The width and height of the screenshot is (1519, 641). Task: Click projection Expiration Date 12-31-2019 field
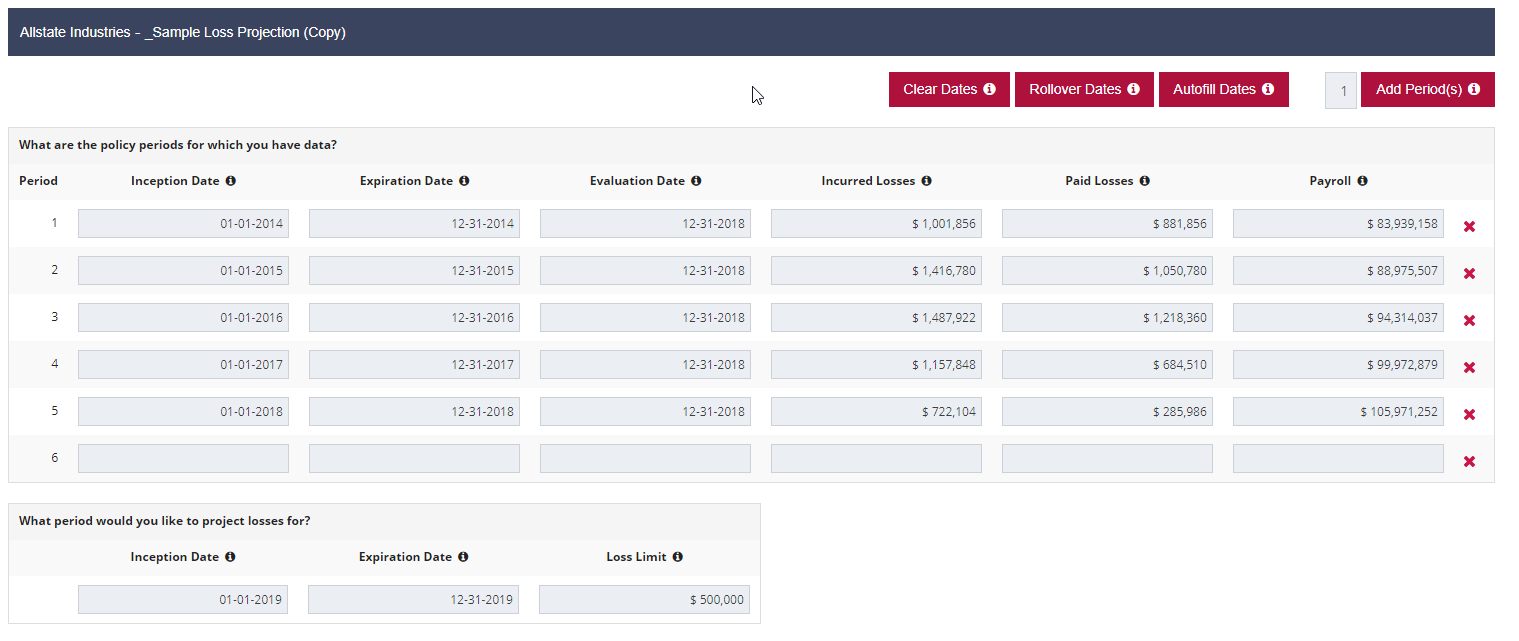click(x=413, y=599)
